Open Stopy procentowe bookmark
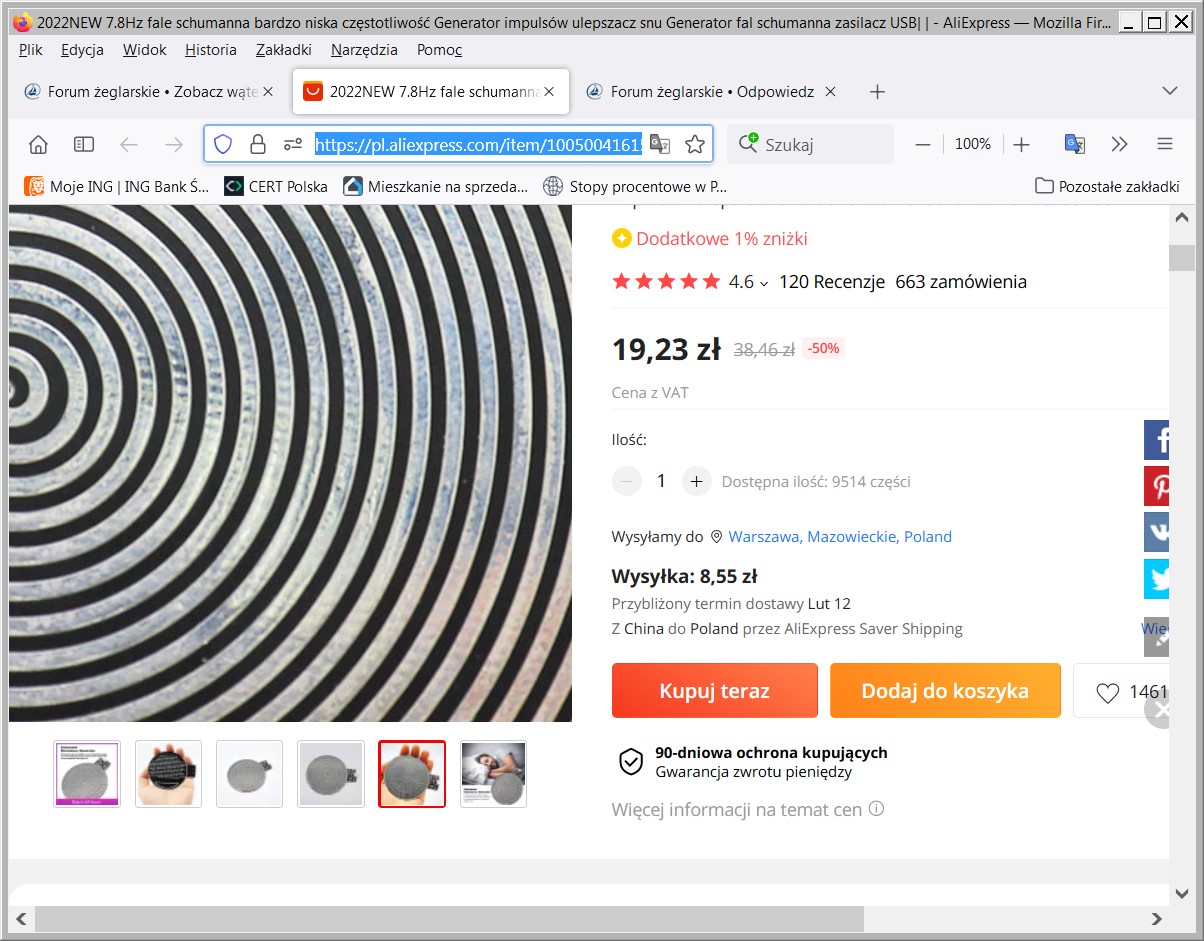1204x941 pixels. click(635, 186)
